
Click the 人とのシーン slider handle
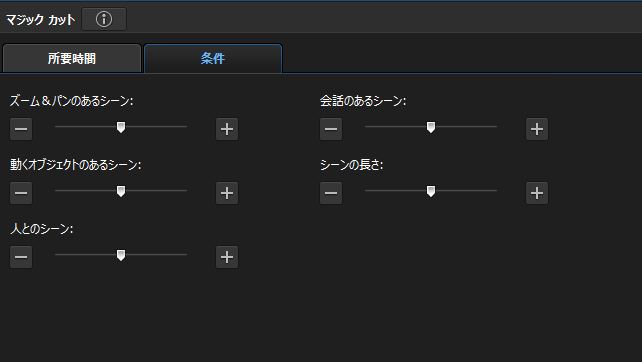(121, 255)
